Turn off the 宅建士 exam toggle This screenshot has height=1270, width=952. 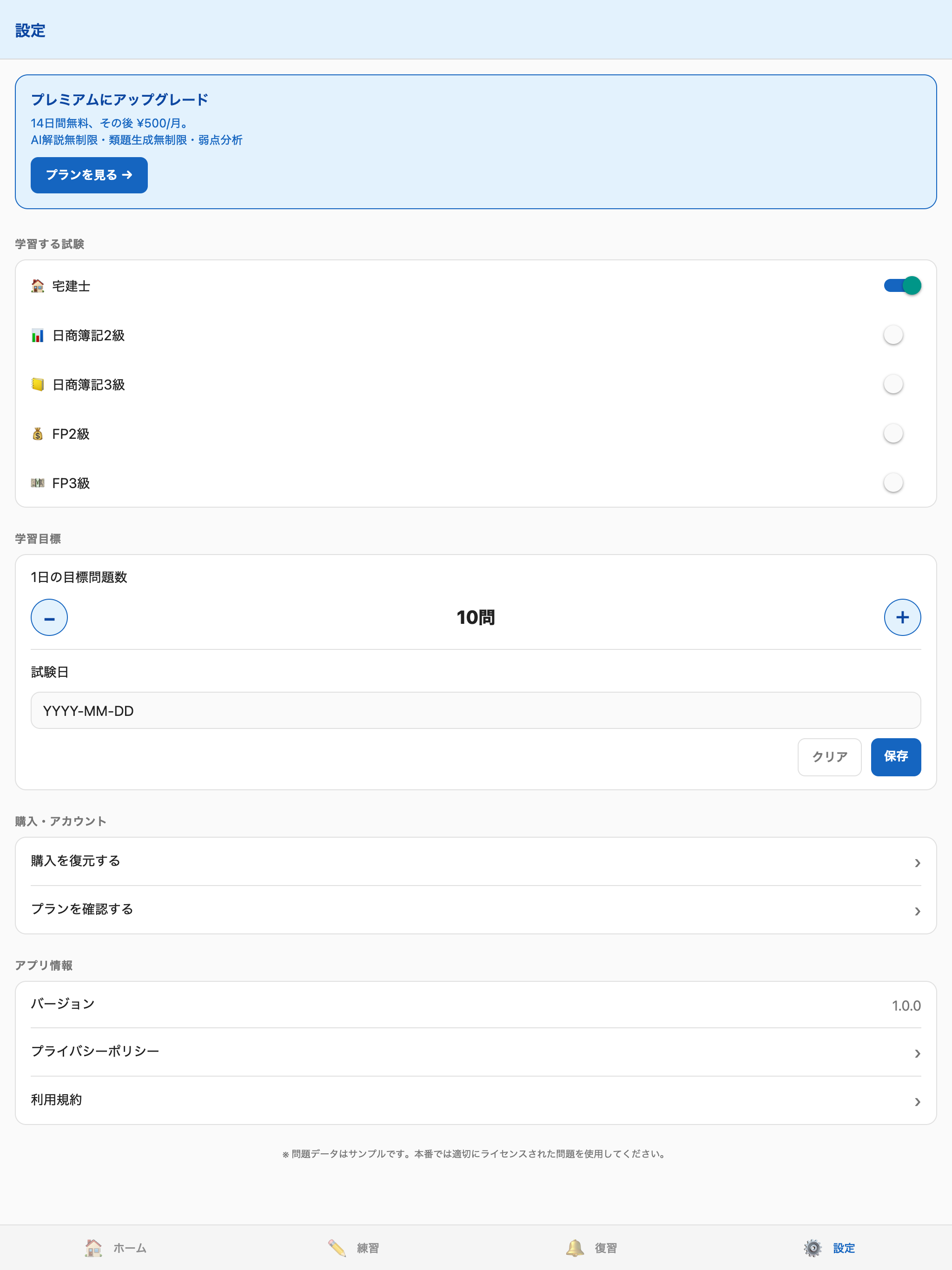[x=902, y=285]
